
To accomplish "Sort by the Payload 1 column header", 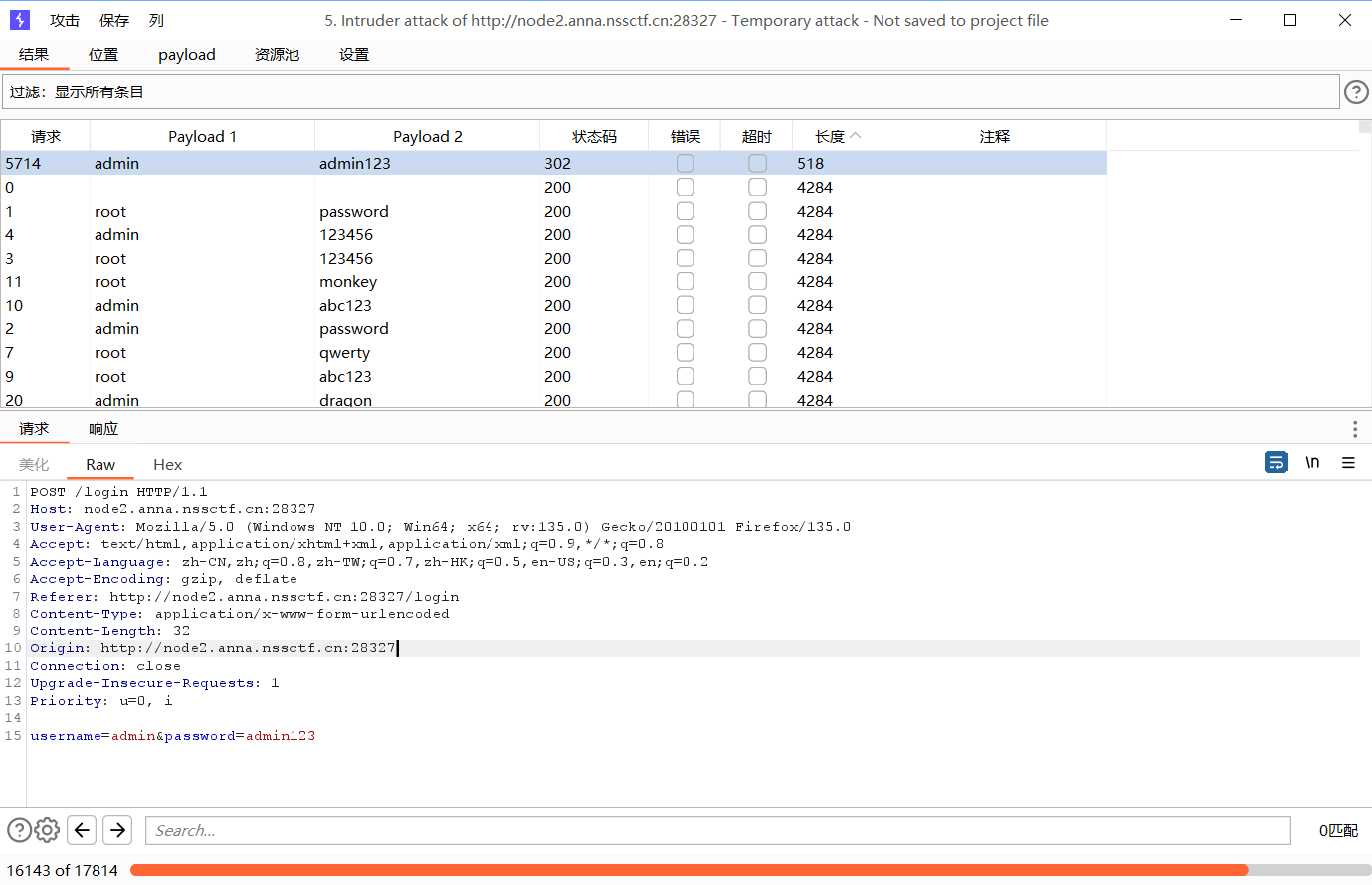I will pos(203,136).
